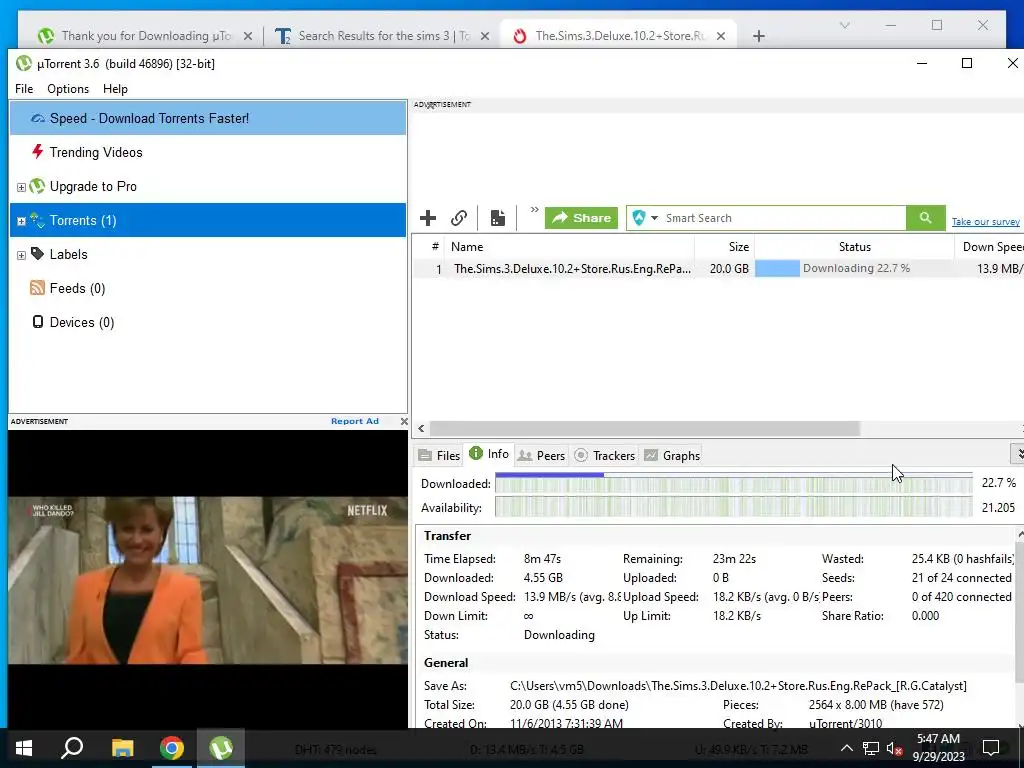The height and width of the screenshot is (768, 1024).
Task: Open the notification center icon
Action: pyautogui.click(x=991, y=748)
